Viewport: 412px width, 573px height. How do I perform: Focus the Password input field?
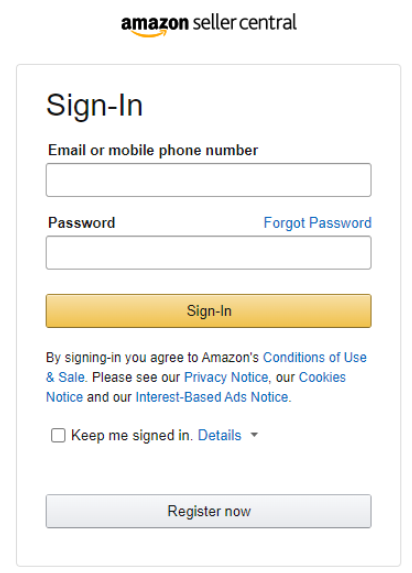[209, 253]
